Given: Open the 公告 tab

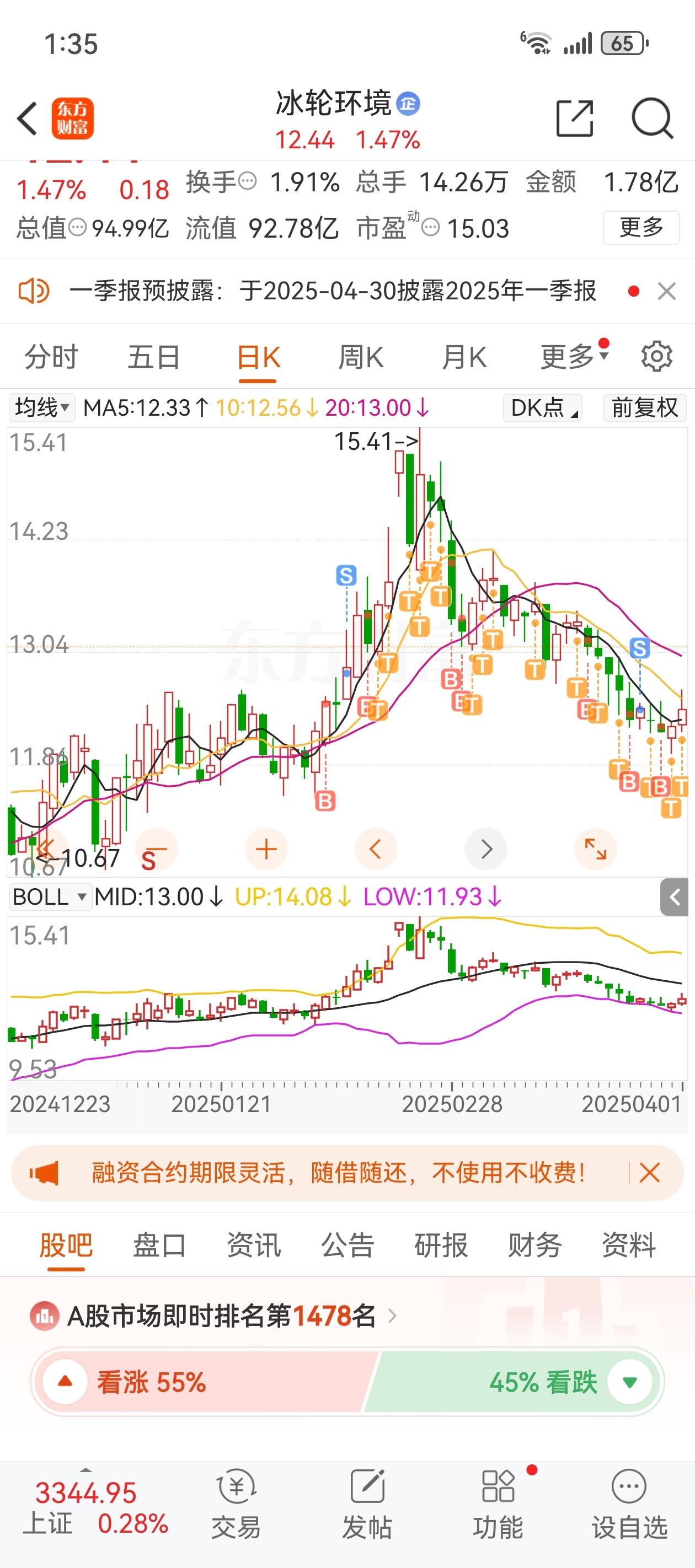Looking at the screenshot, I should pyautogui.click(x=347, y=1244).
